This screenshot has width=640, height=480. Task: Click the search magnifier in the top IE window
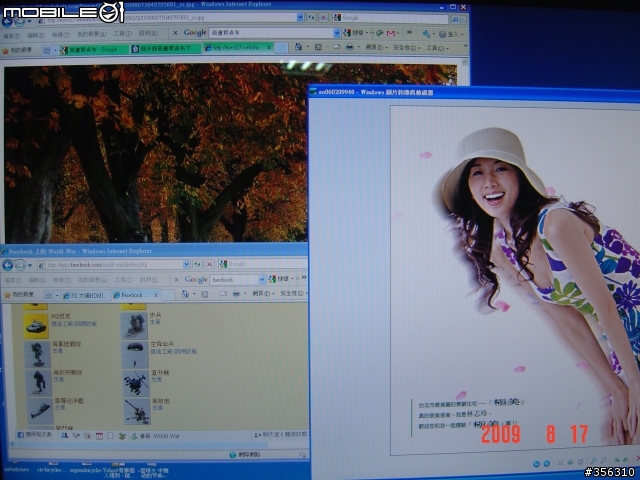pyautogui.click(x=455, y=19)
